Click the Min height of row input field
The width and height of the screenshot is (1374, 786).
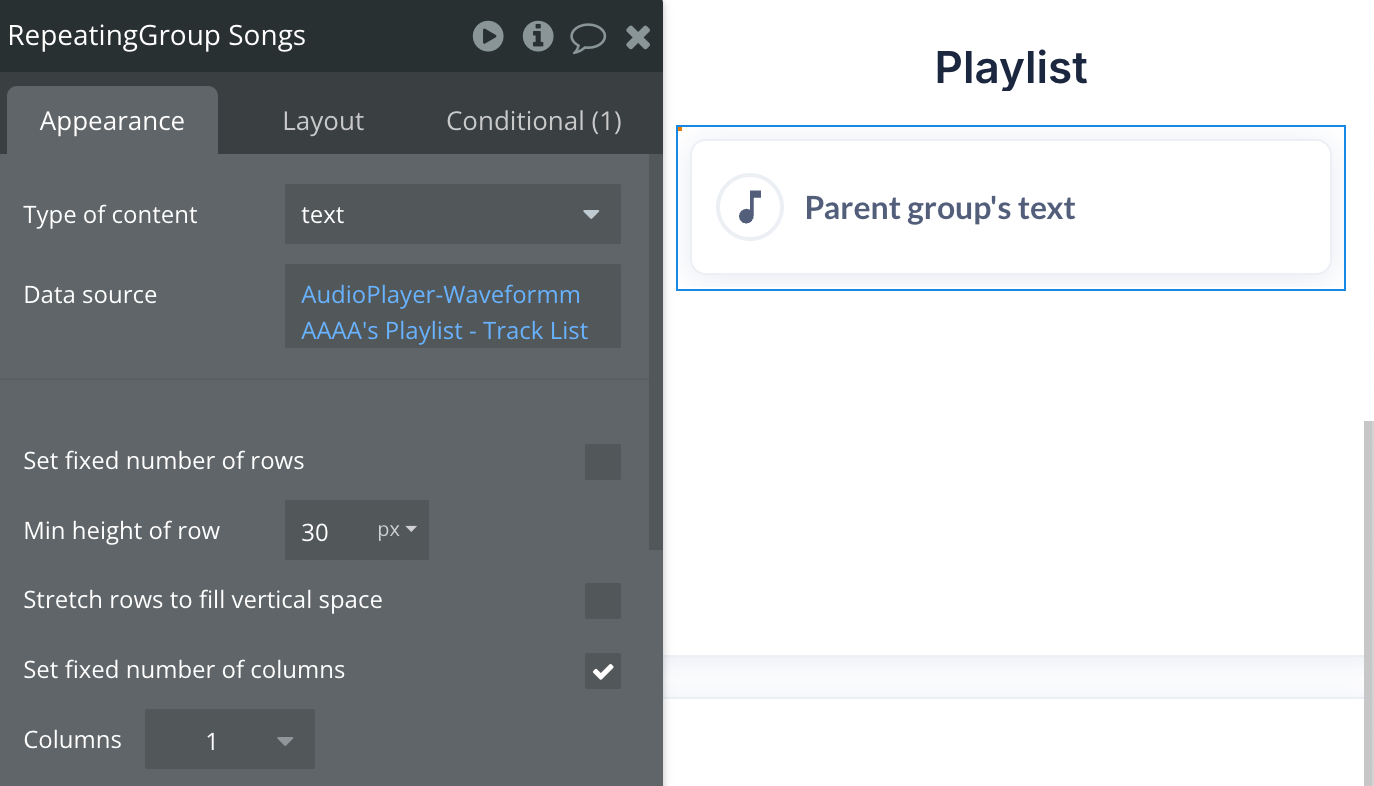click(325, 531)
